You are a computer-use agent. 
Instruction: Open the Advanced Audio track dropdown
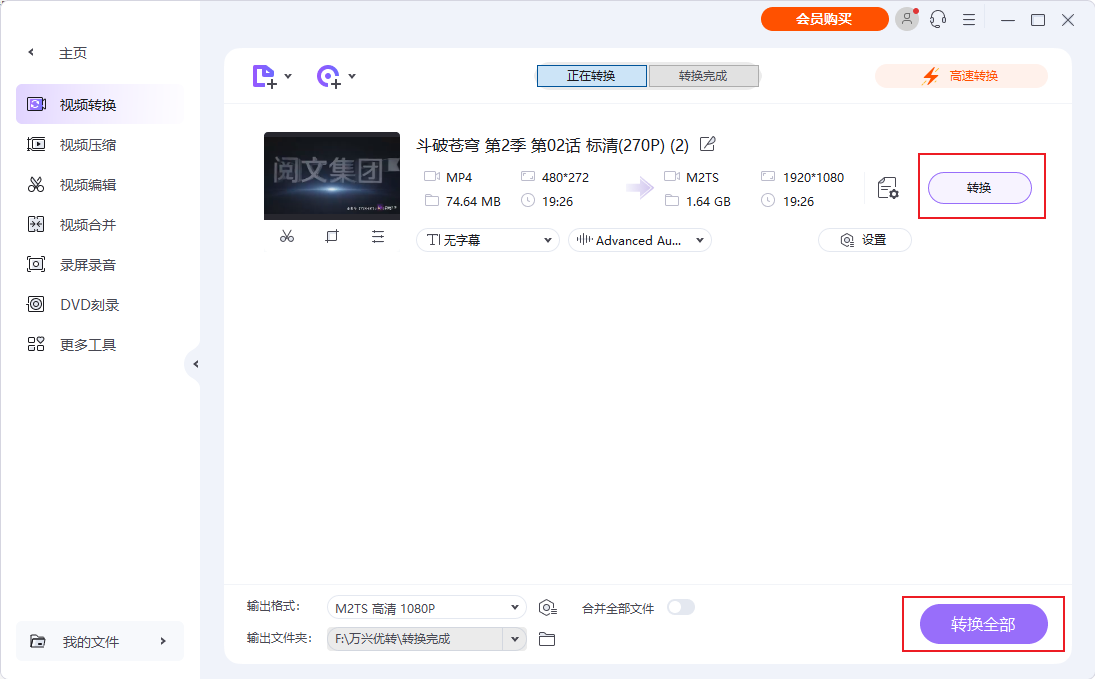tap(640, 240)
